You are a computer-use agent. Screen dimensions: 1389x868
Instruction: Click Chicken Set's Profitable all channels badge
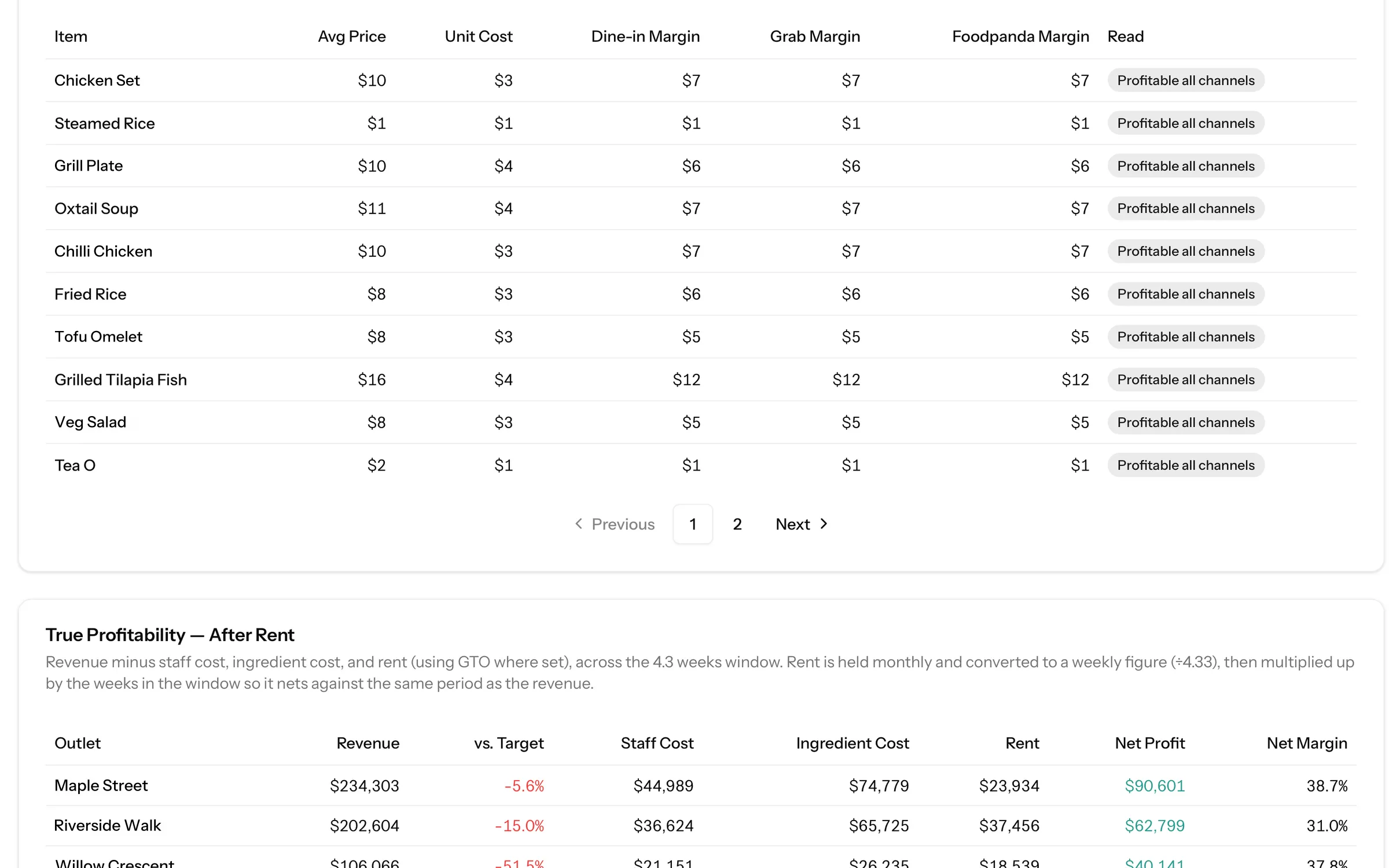coord(1185,80)
